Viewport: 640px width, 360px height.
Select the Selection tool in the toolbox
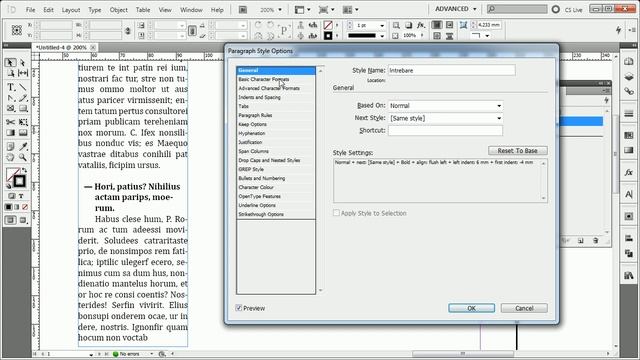point(10,62)
